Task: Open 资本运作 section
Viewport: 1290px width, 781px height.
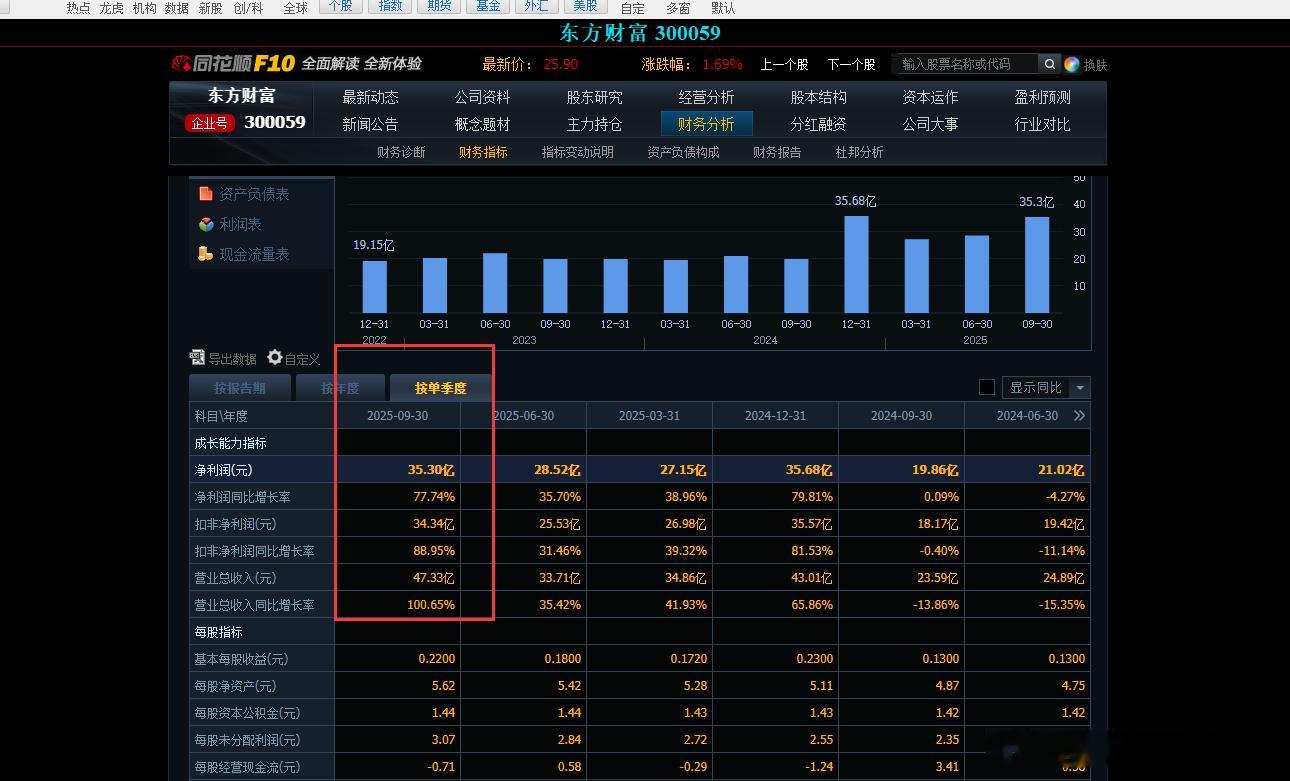Action: click(x=930, y=97)
